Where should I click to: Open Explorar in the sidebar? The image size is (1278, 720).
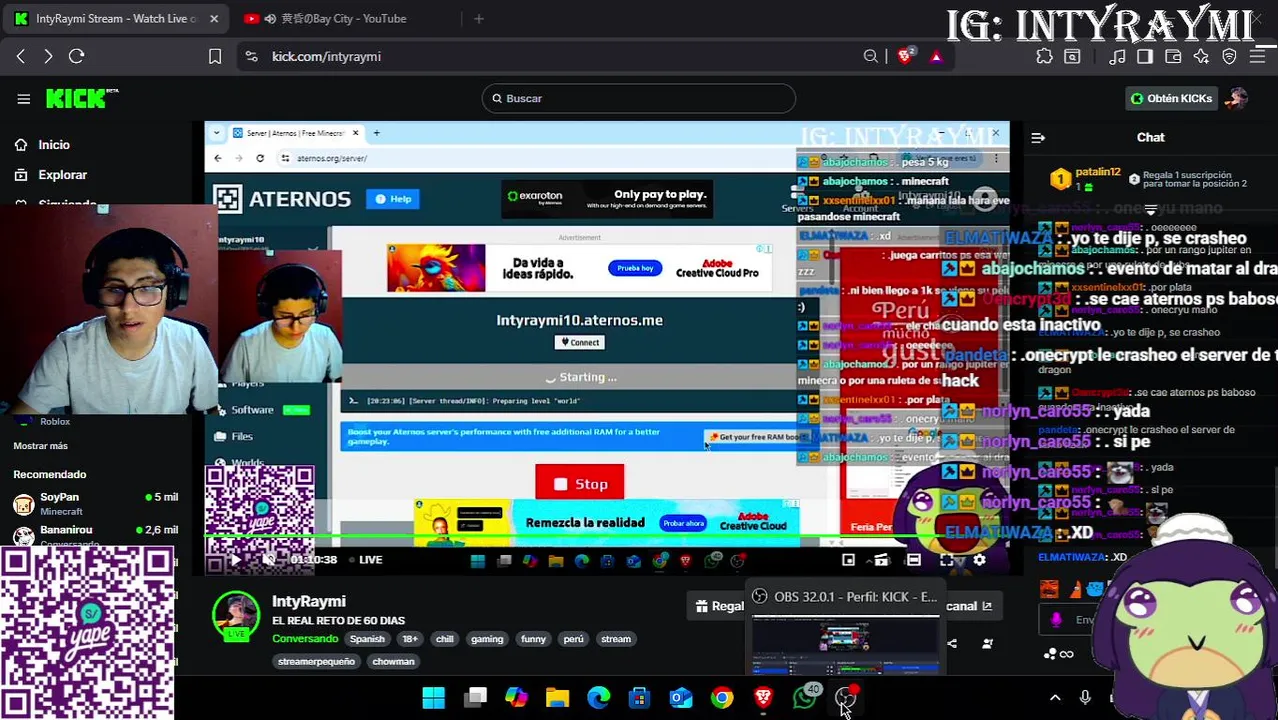[62, 175]
